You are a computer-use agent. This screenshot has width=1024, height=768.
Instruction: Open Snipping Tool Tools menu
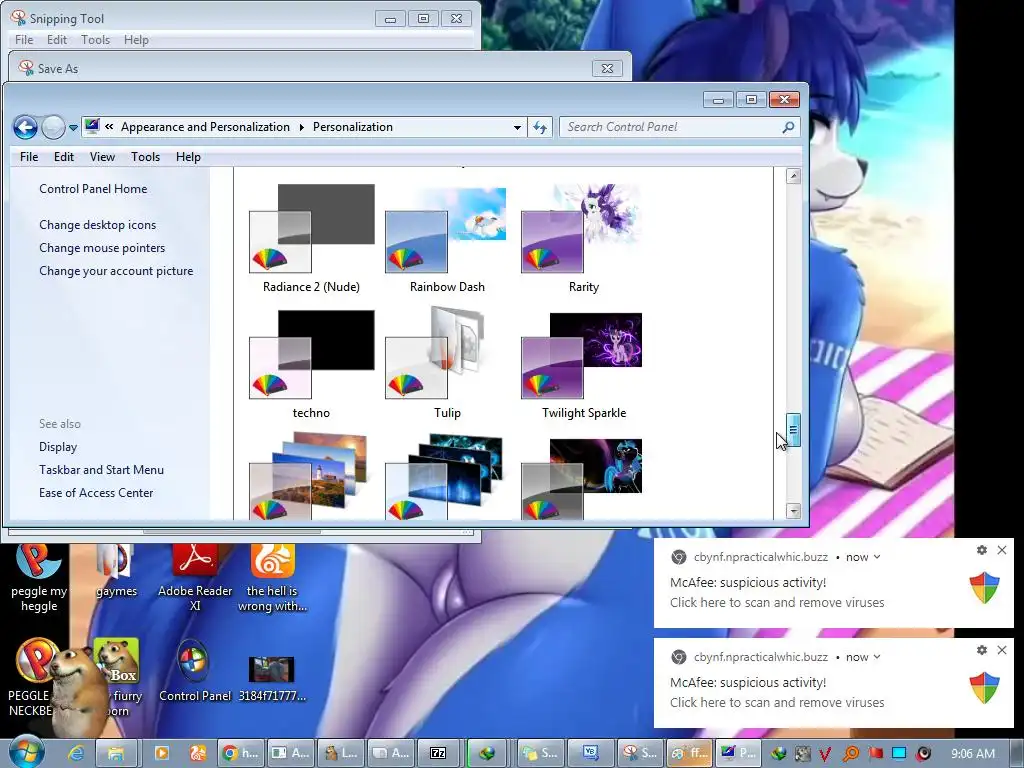point(95,40)
